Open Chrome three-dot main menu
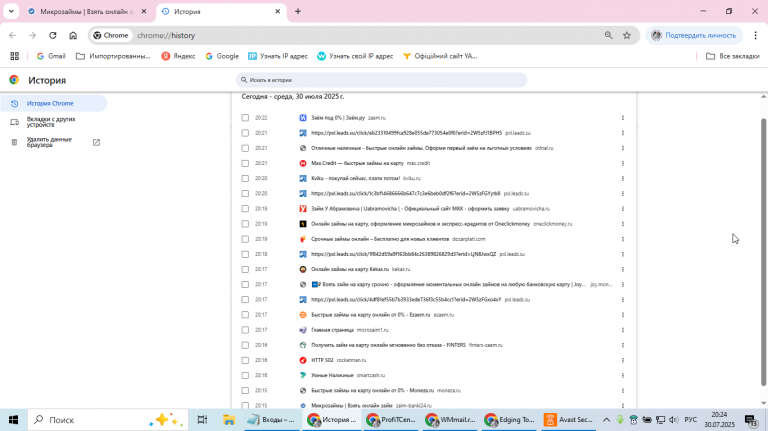Image resolution: width=768 pixels, height=431 pixels. [x=755, y=35]
